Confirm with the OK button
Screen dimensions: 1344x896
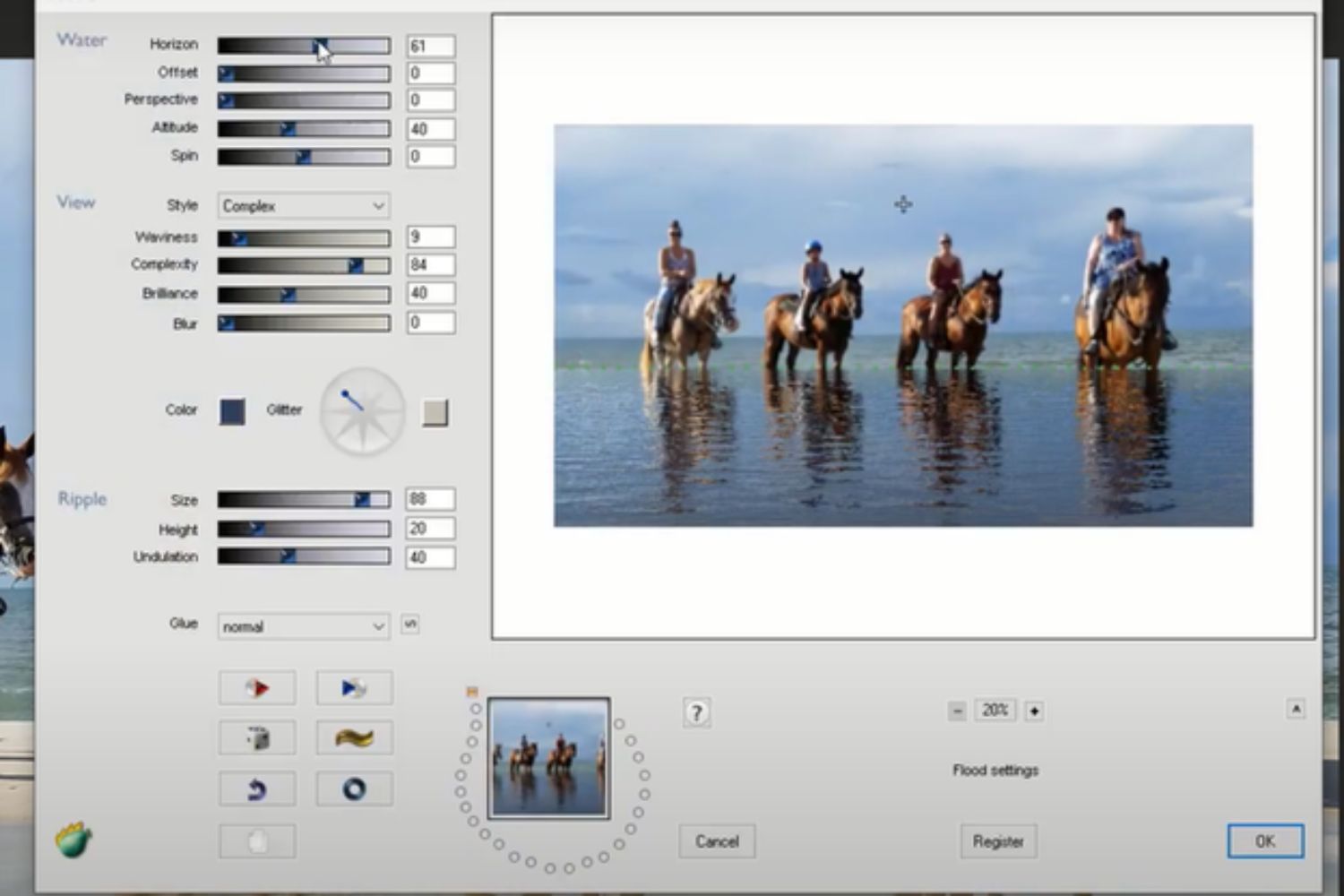click(1265, 840)
